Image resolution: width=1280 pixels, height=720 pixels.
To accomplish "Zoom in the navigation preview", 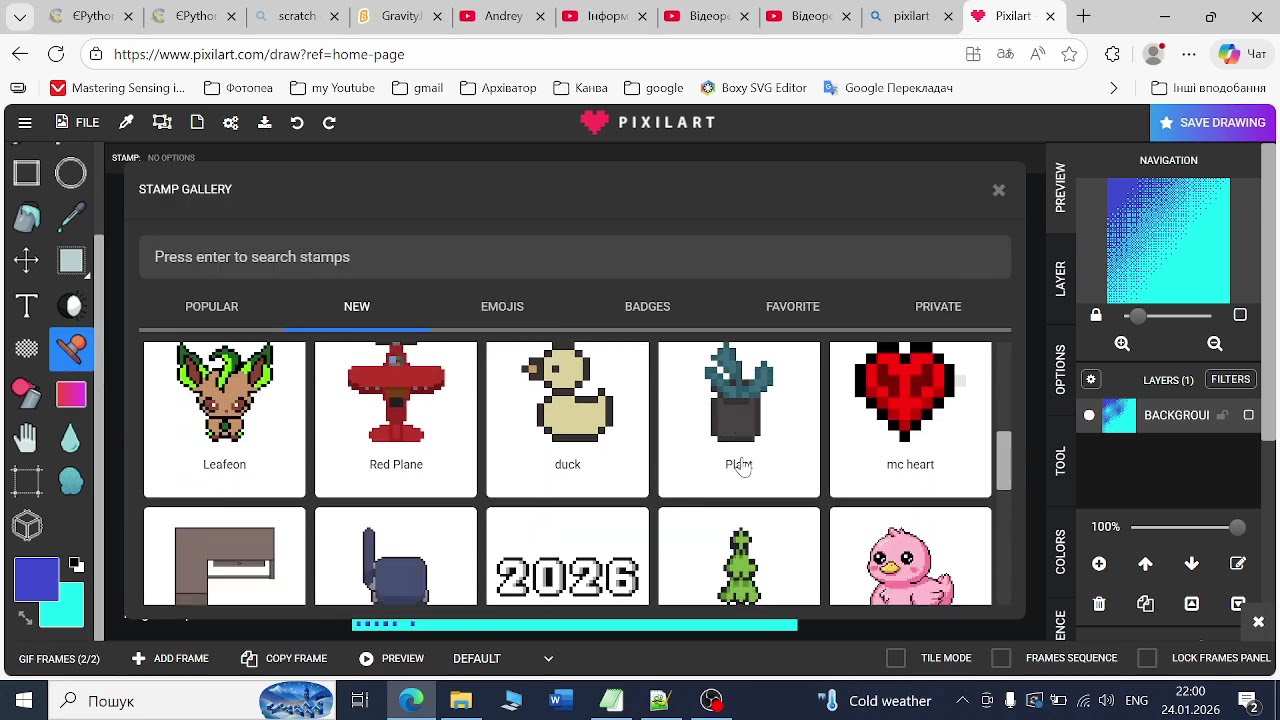I will pyautogui.click(x=1122, y=344).
